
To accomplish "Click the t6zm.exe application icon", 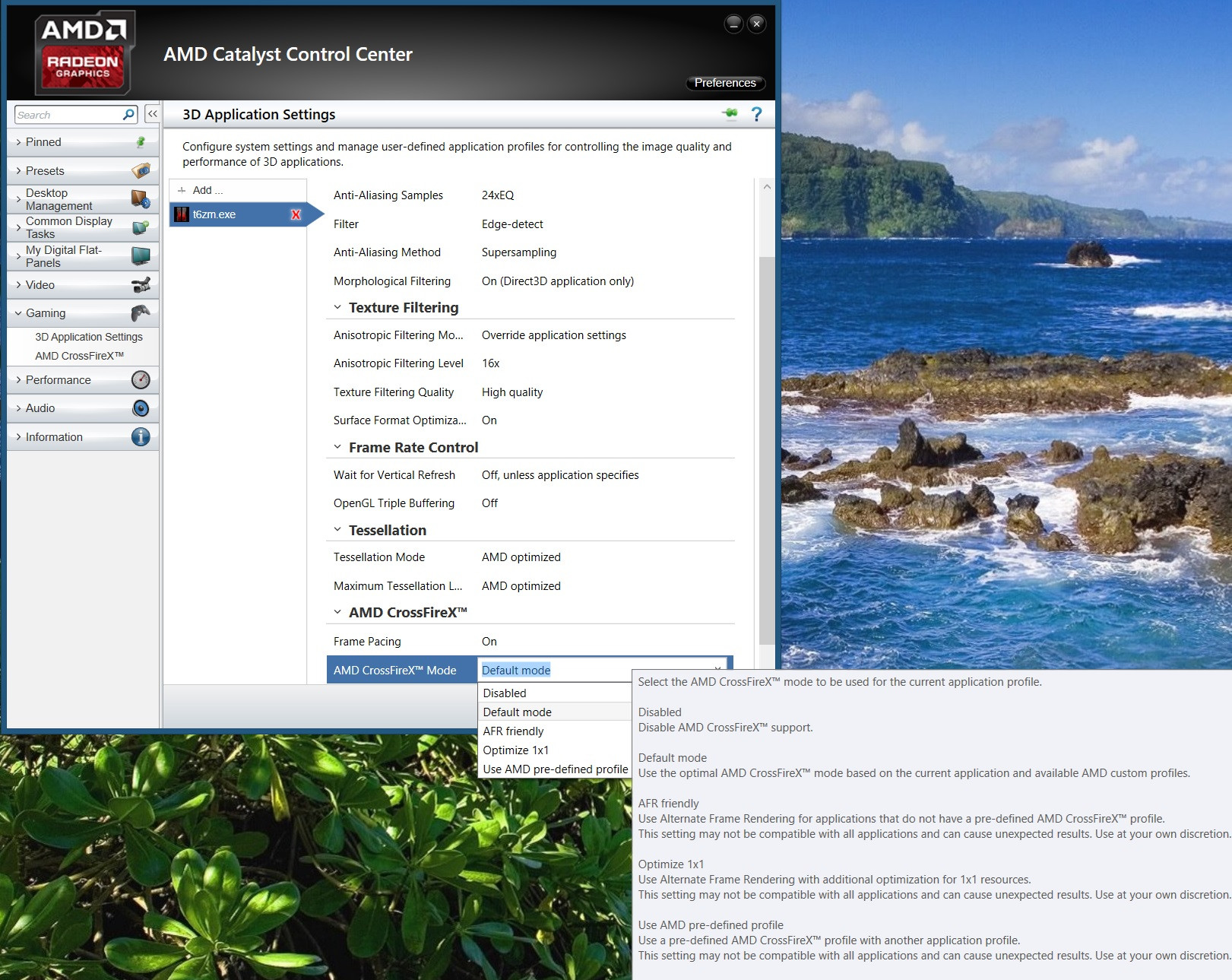I will tap(182, 214).
